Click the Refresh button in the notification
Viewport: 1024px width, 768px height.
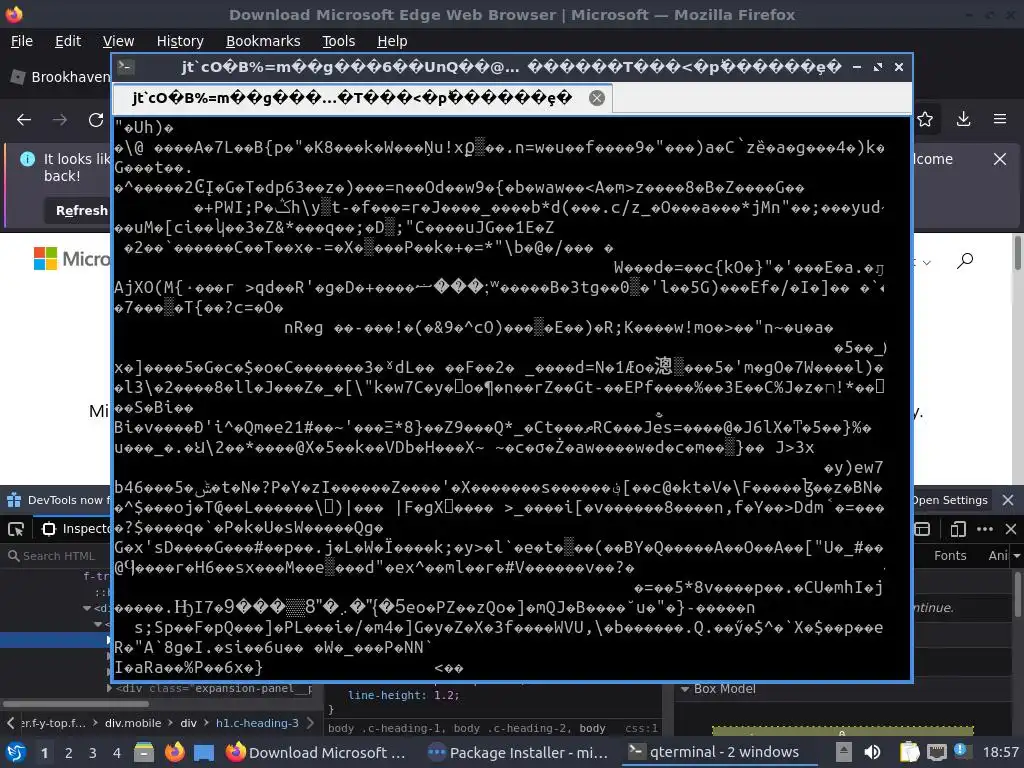[x=82, y=210]
